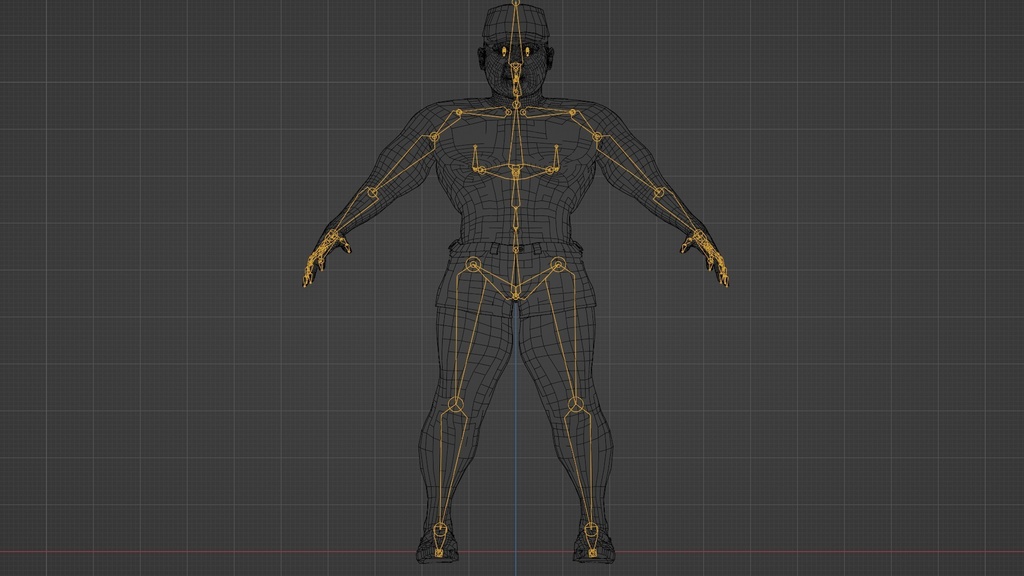Image resolution: width=1024 pixels, height=576 pixels.
Task: Select the pelvis root joint between the legs
Action: [516, 296]
